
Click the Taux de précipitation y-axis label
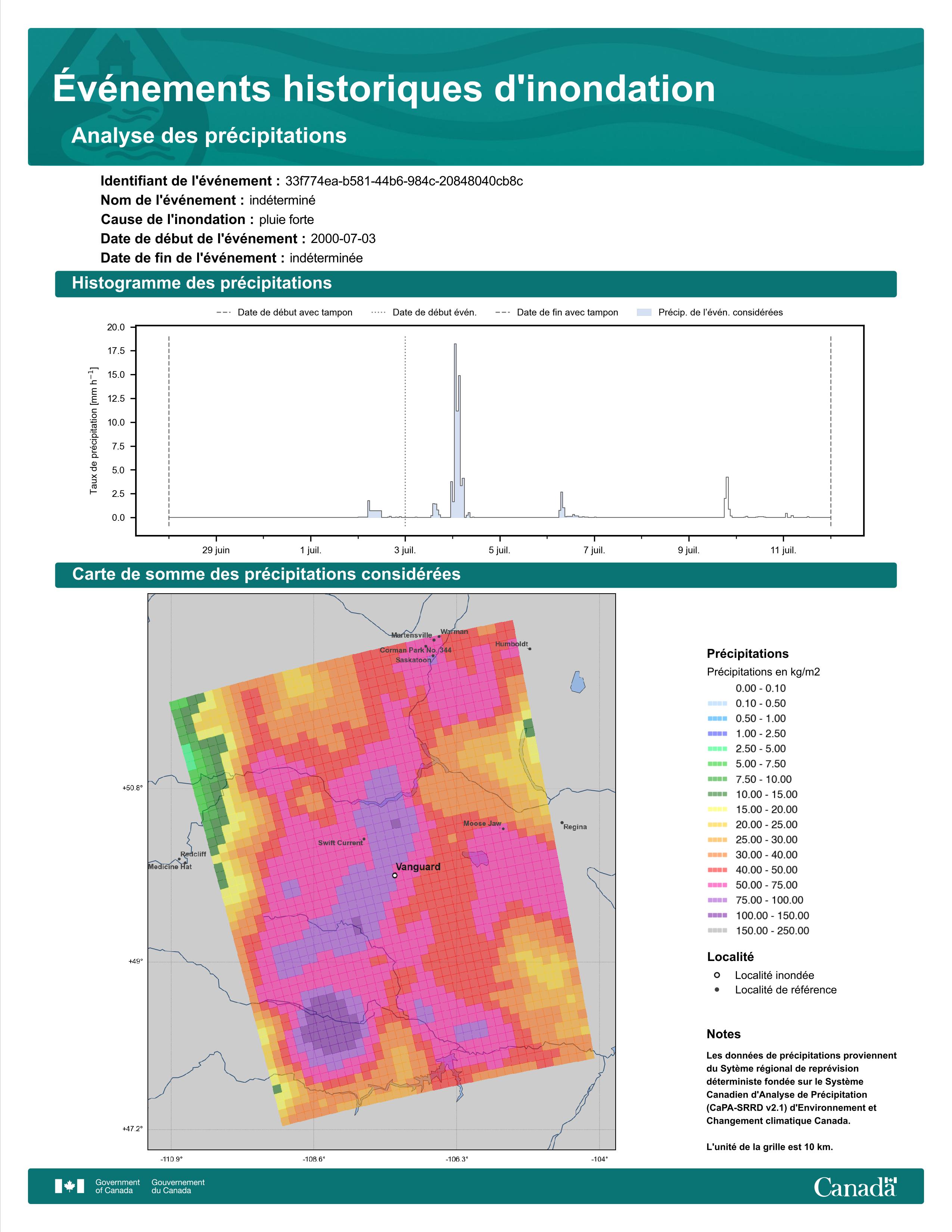point(94,431)
